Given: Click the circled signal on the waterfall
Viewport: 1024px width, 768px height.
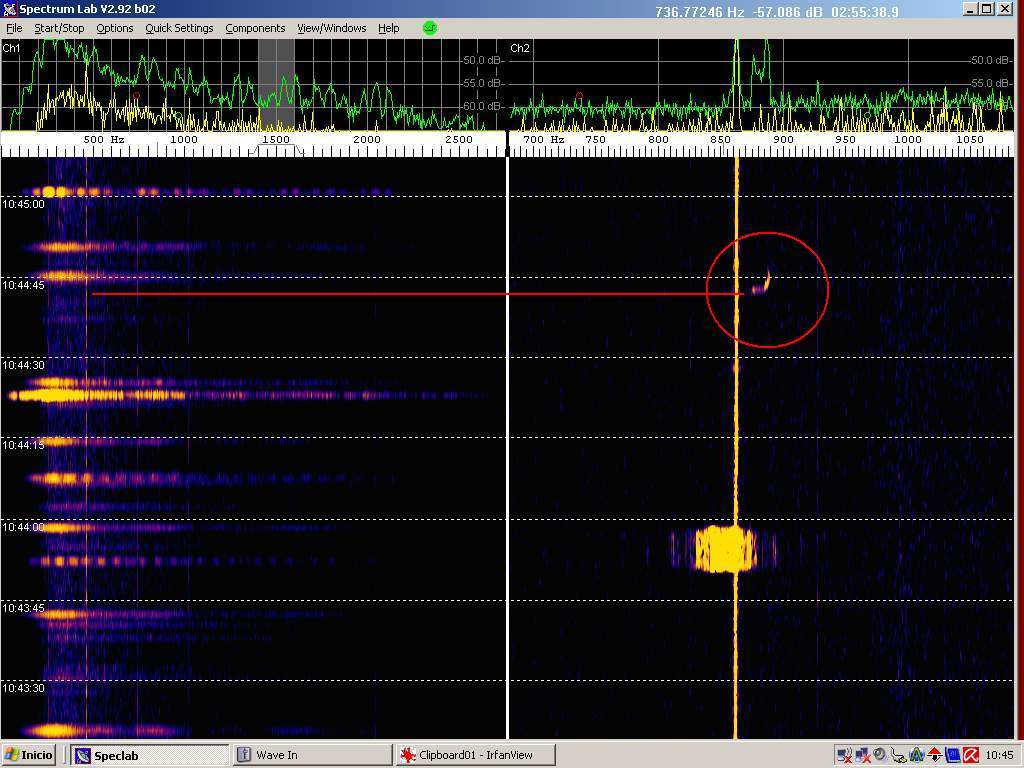Looking at the screenshot, I should [x=763, y=285].
